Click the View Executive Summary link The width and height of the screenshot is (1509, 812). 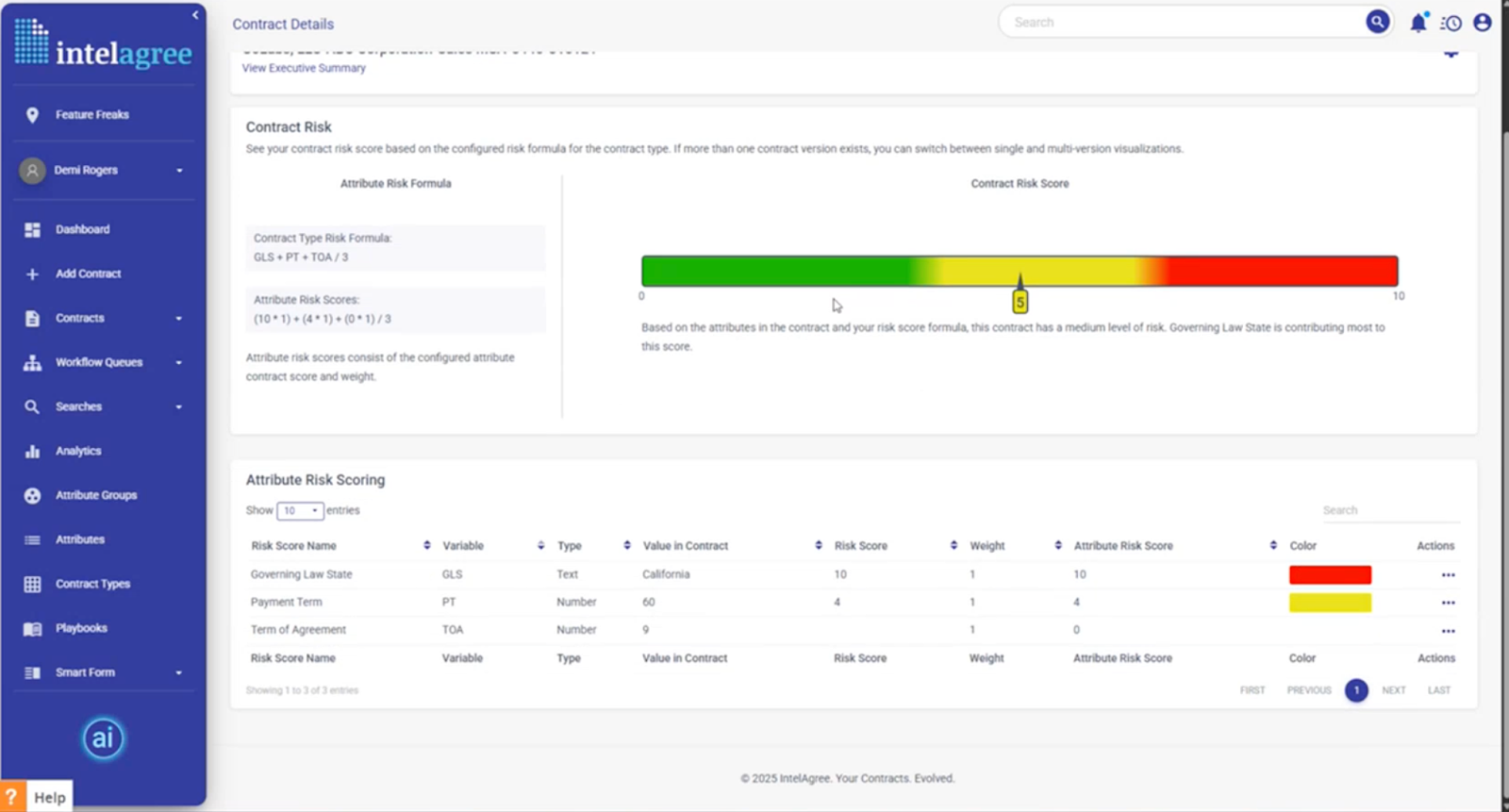pyautogui.click(x=304, y=68)
